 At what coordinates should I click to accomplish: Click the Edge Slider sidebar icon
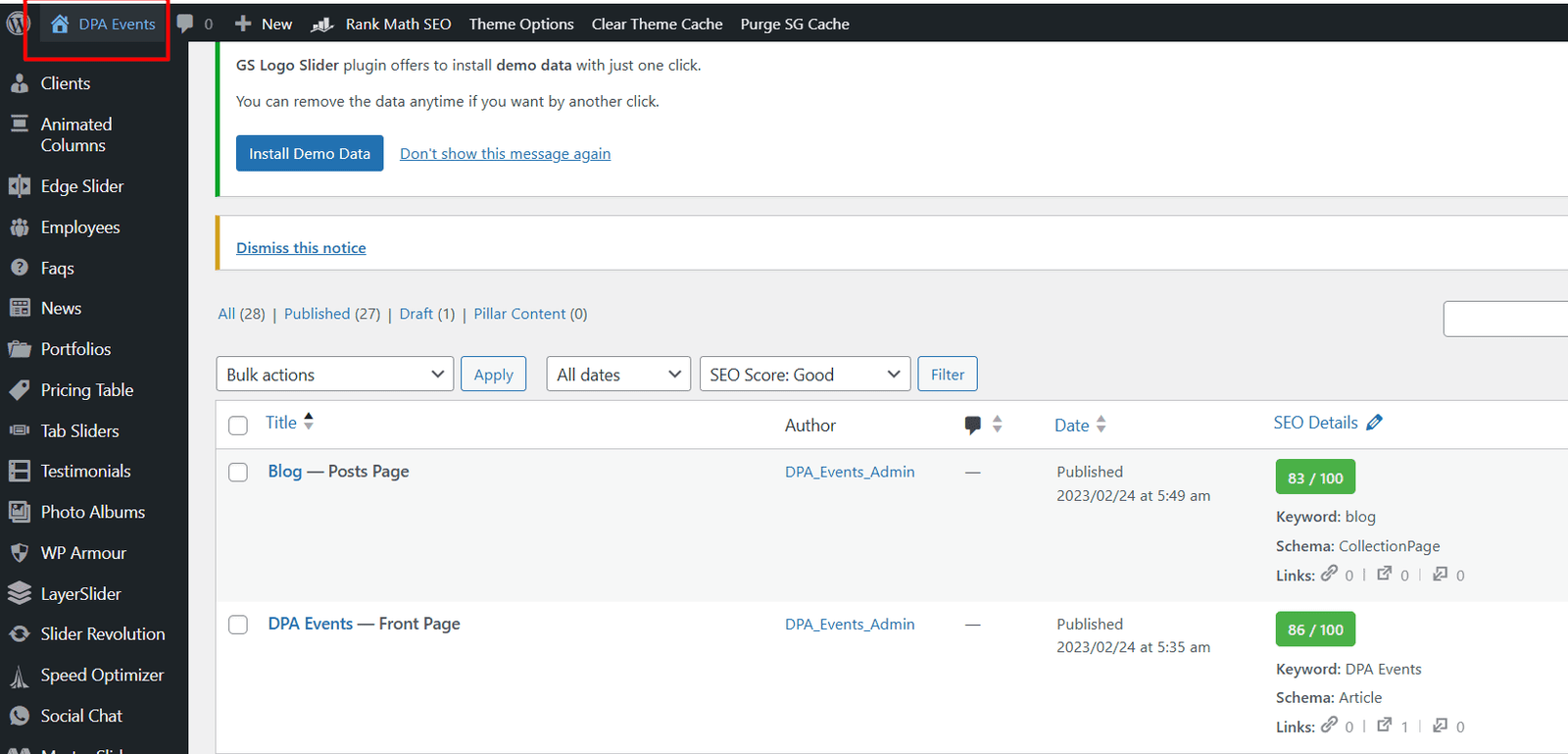click(20, 186)
